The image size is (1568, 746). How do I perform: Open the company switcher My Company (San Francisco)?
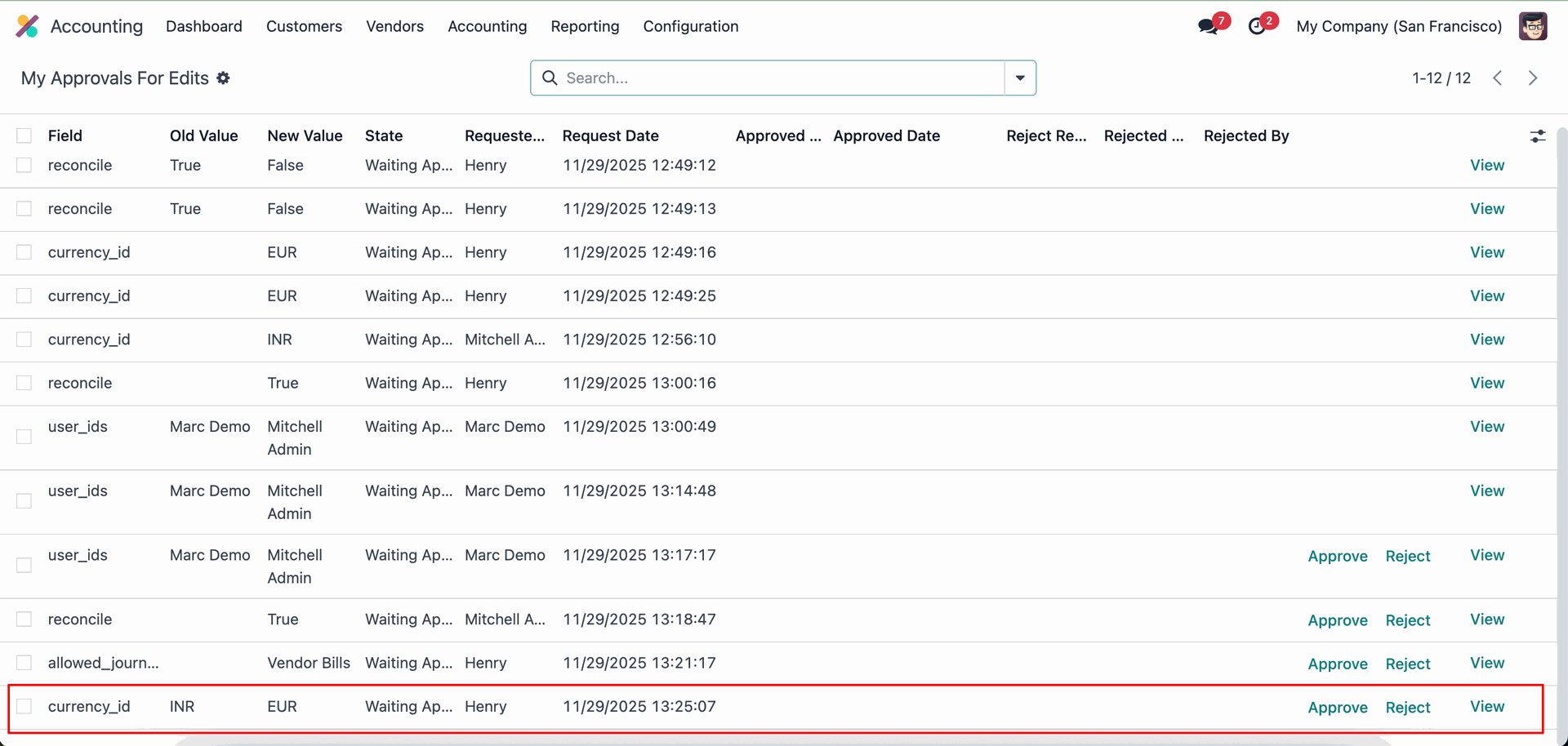pos(1398,26)
